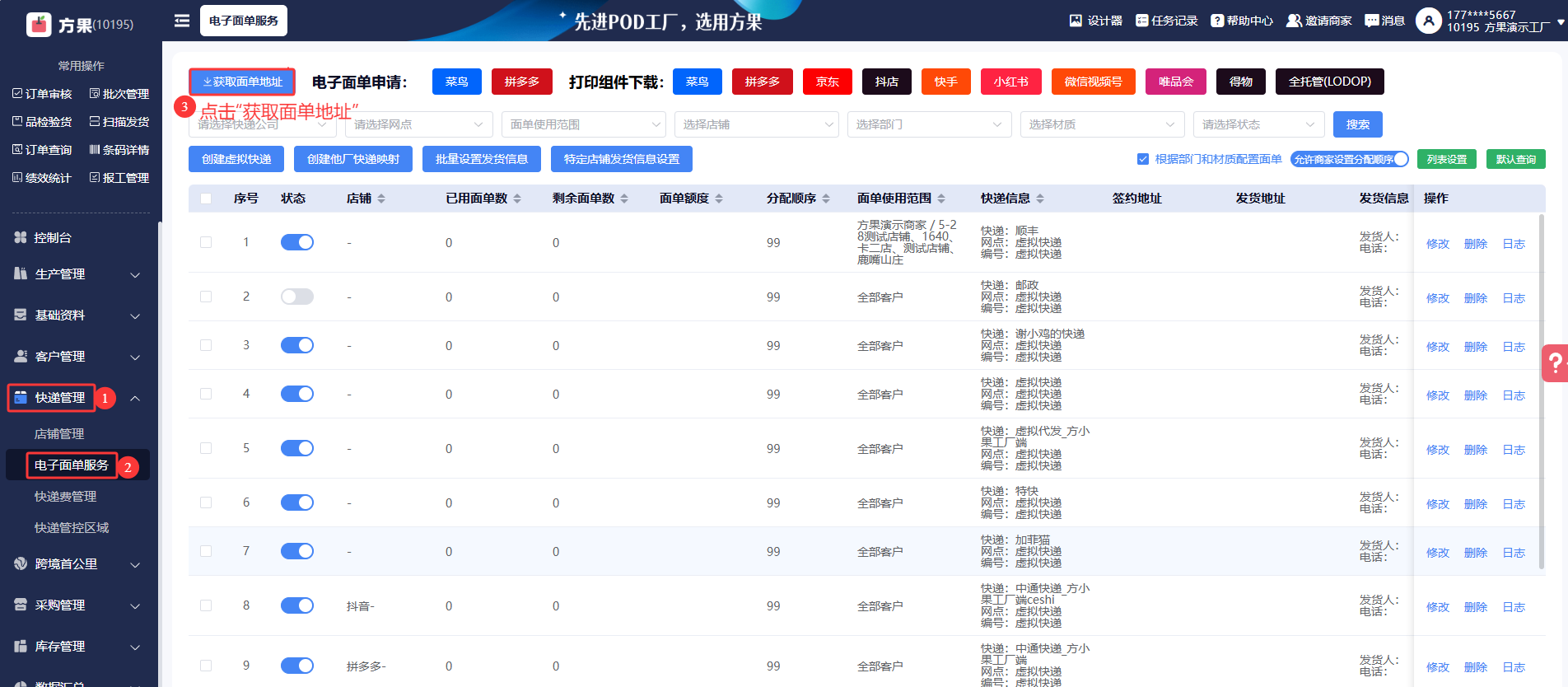Open the 帮助中心 help center icon
Screen dimensions: 1568x687
click(x=1217, y=21)
